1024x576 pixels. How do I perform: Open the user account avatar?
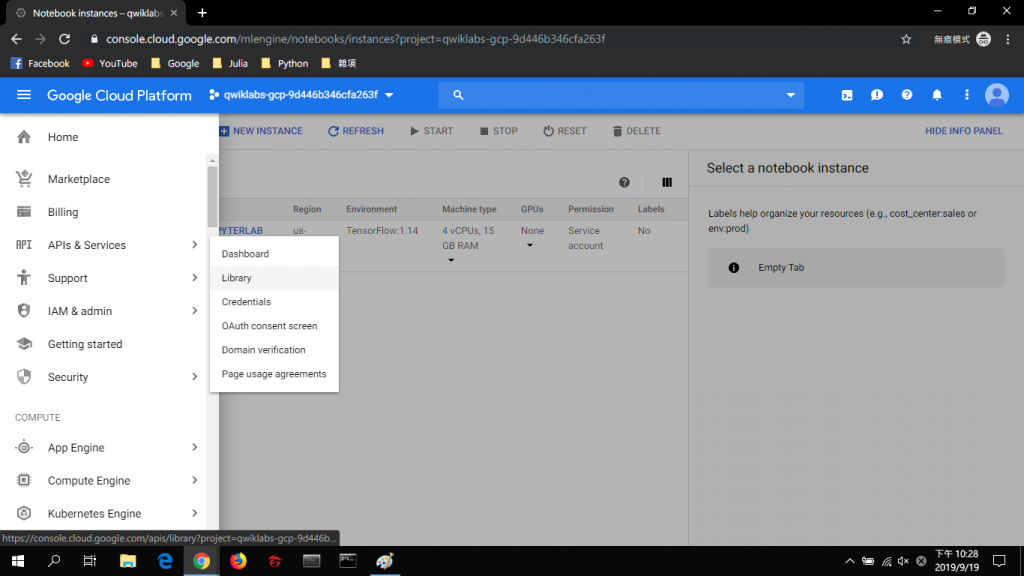point(997,95)
